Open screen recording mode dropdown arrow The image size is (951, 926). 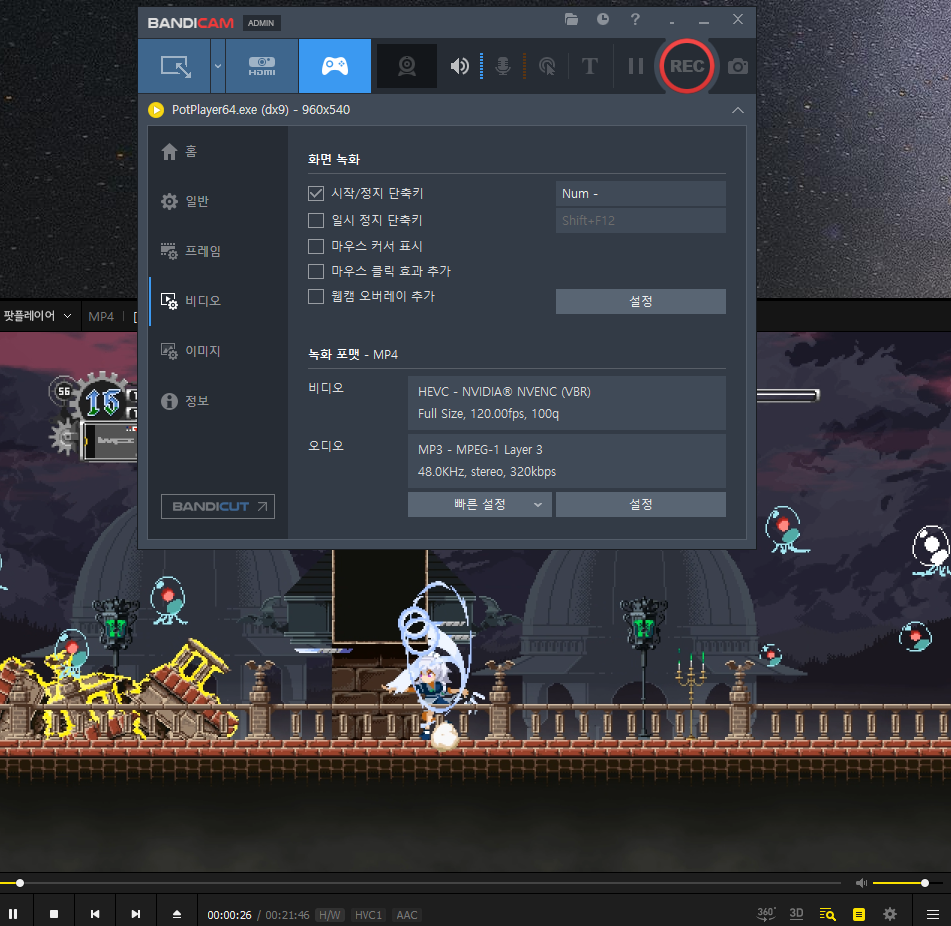point(218,66)
